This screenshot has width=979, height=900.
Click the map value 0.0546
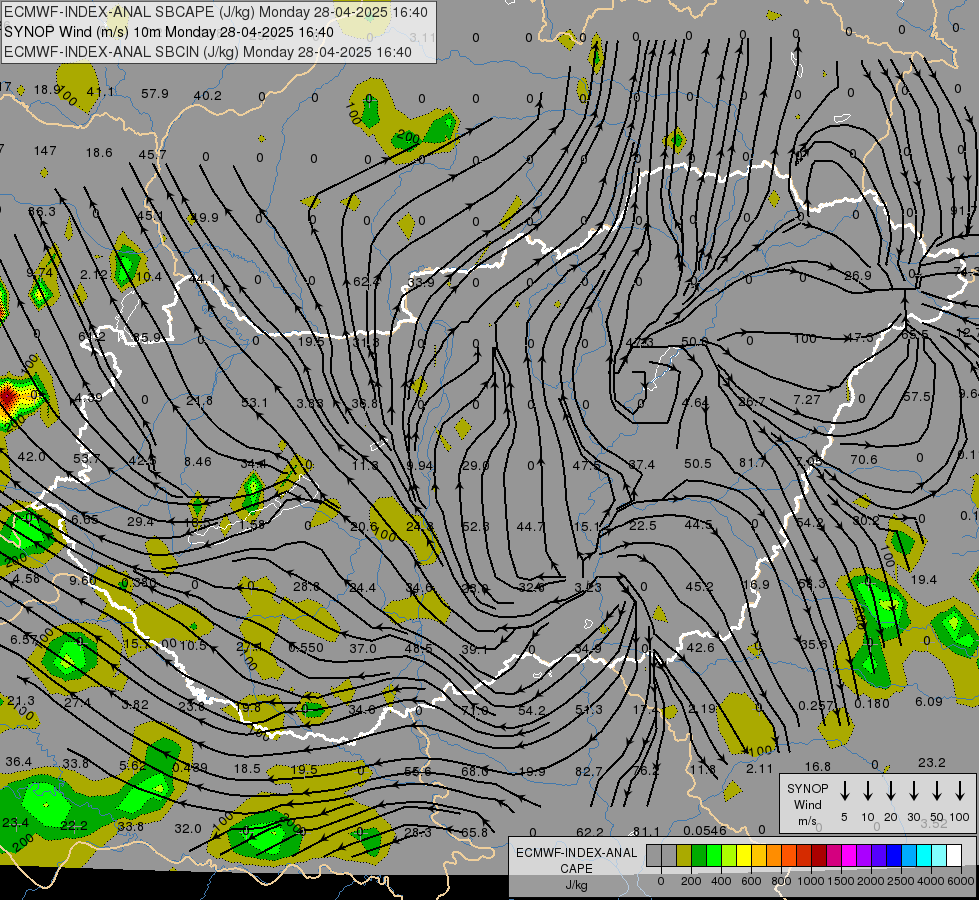(x=705, y=830)
